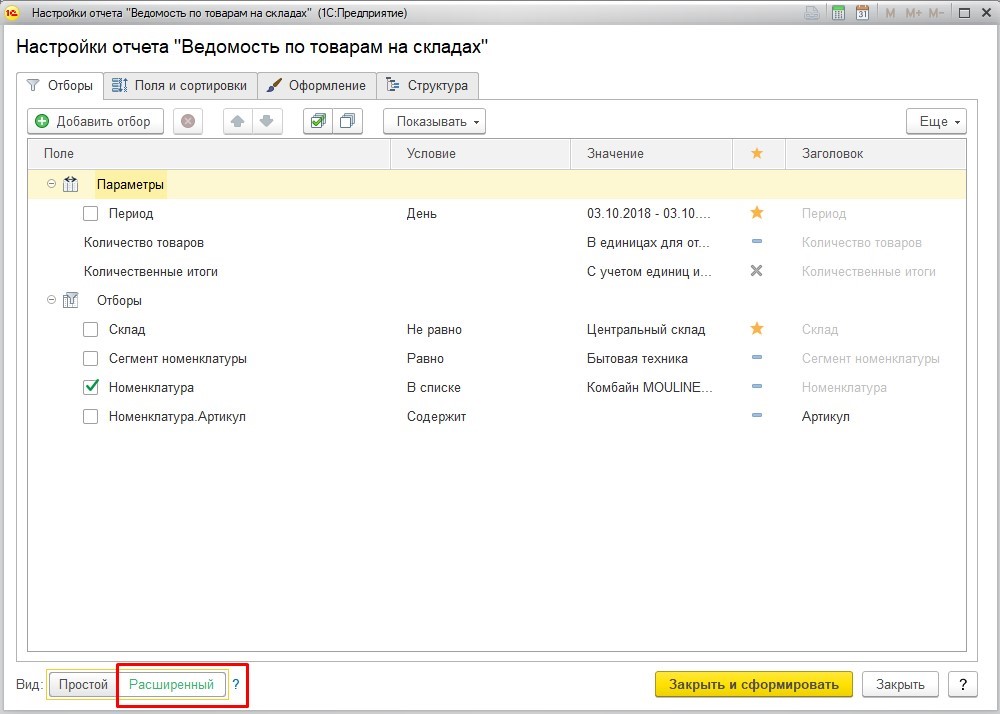
Task: Enable the Период checkbox
Action: (x=91, y=213)
